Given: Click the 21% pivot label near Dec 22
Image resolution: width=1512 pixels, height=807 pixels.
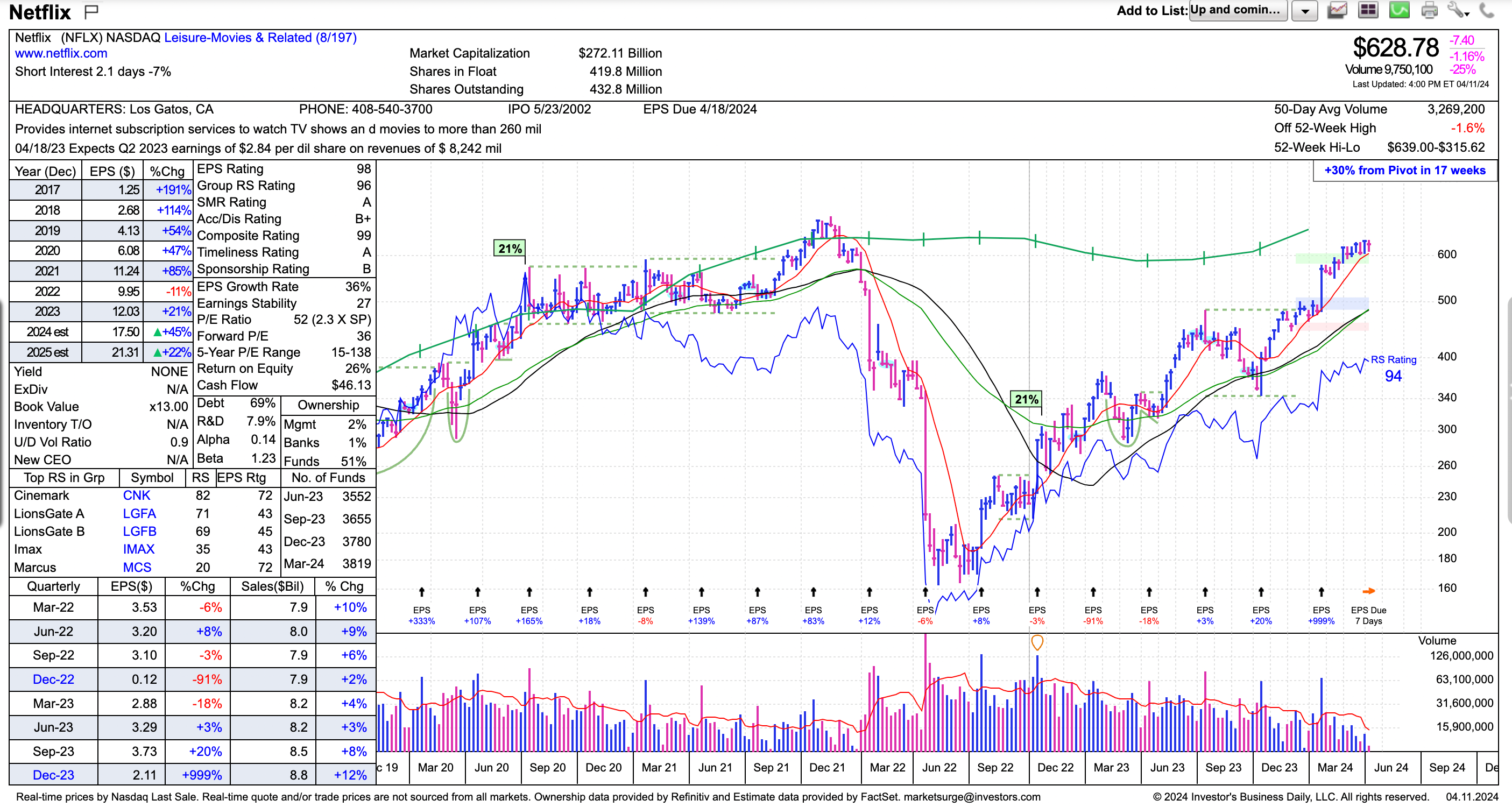Looking at the screenshot, I should point(1026,400).
